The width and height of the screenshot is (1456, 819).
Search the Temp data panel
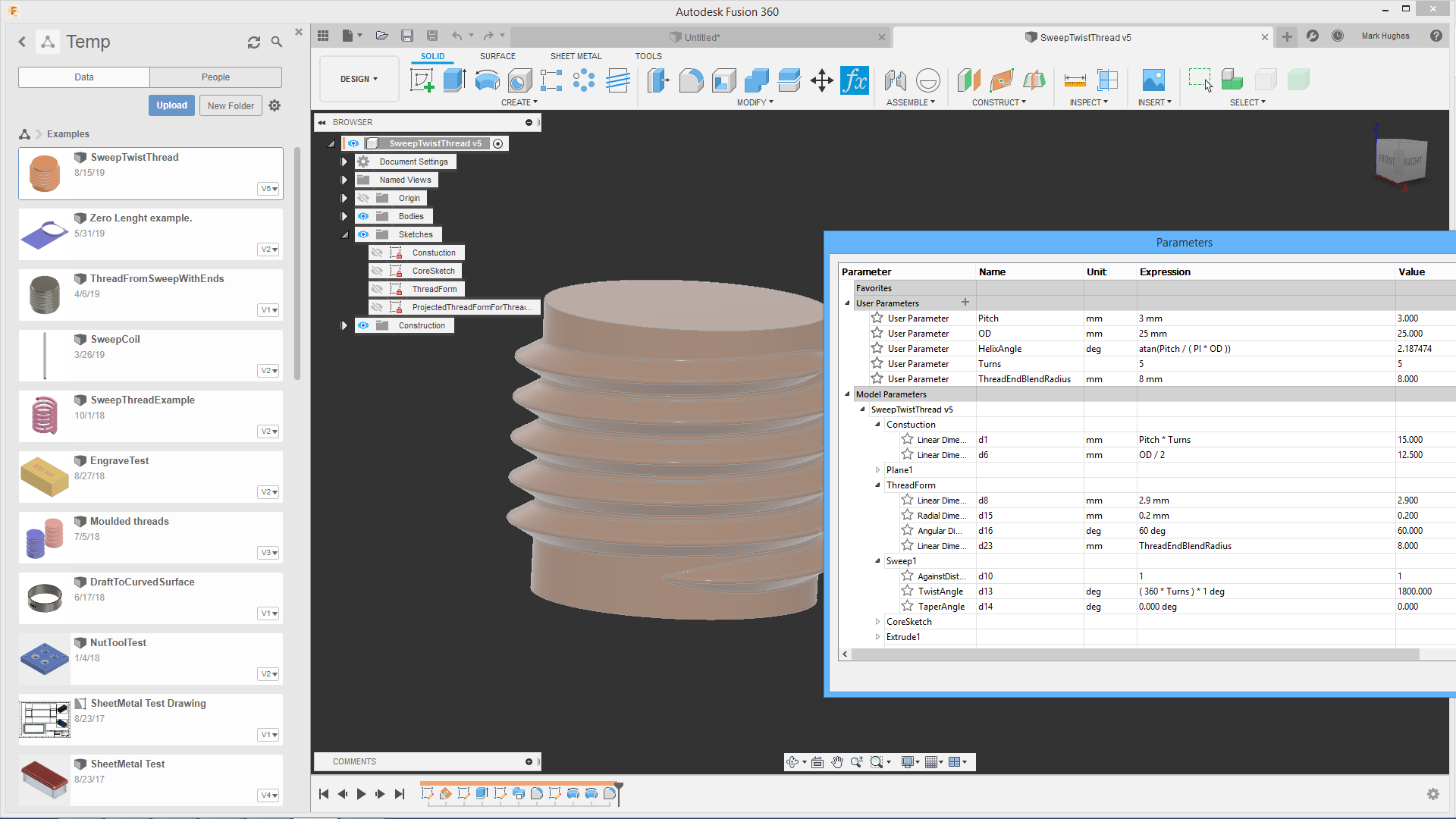277,42
